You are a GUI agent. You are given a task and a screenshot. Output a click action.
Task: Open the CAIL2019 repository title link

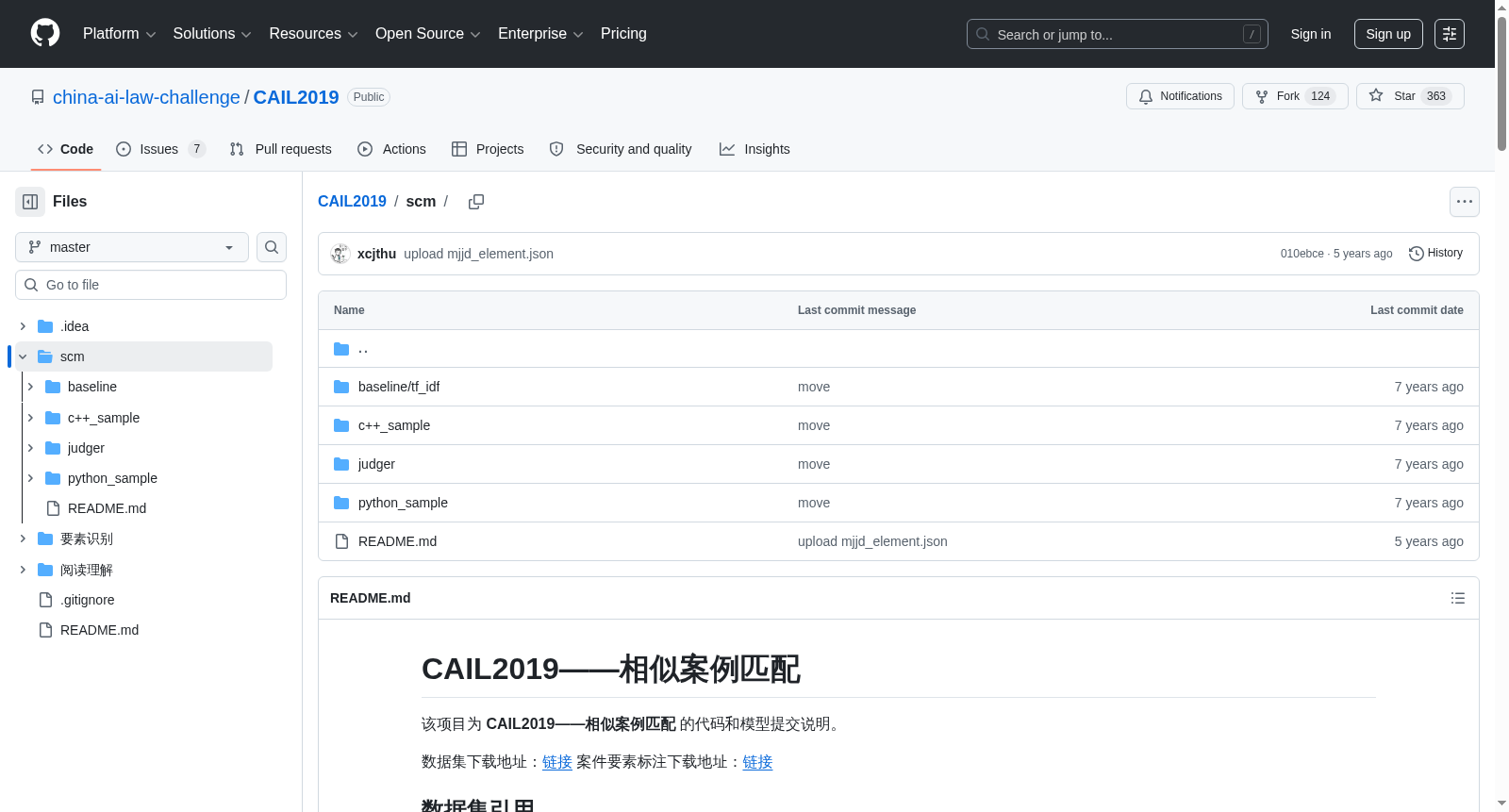click(x=296, y=97)
